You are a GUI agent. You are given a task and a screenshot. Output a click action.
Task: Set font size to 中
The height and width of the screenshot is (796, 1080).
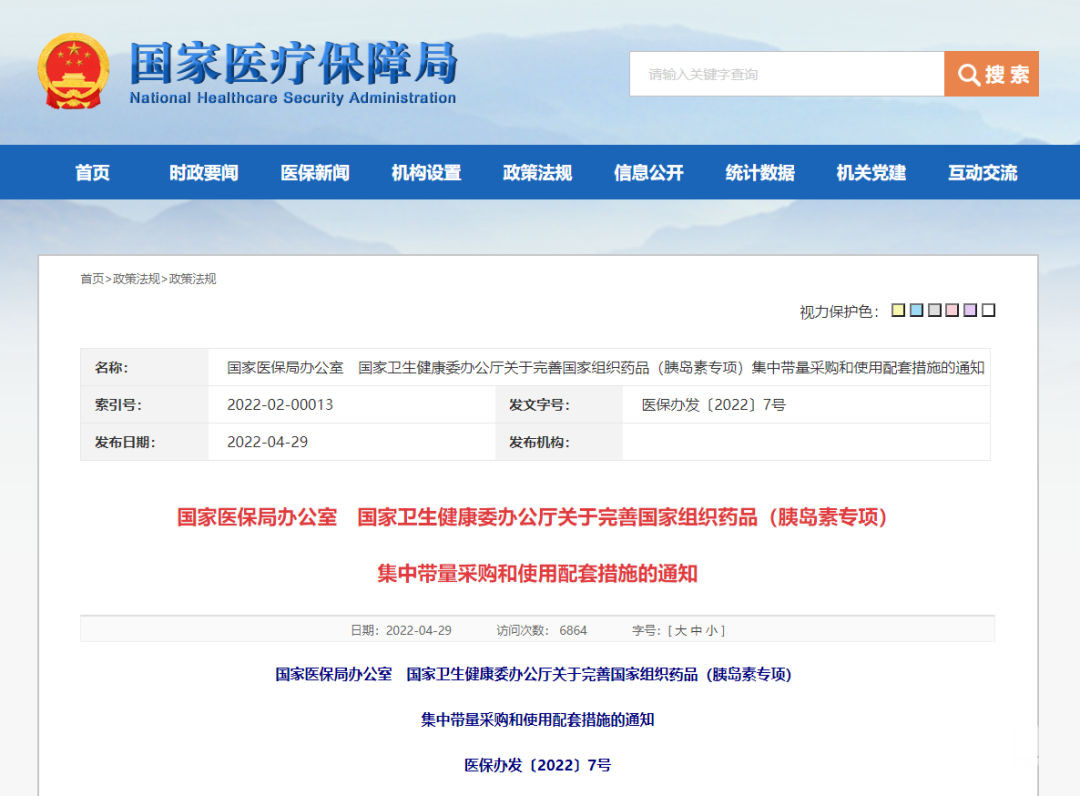pyautogui.click(x=696, y=631)
